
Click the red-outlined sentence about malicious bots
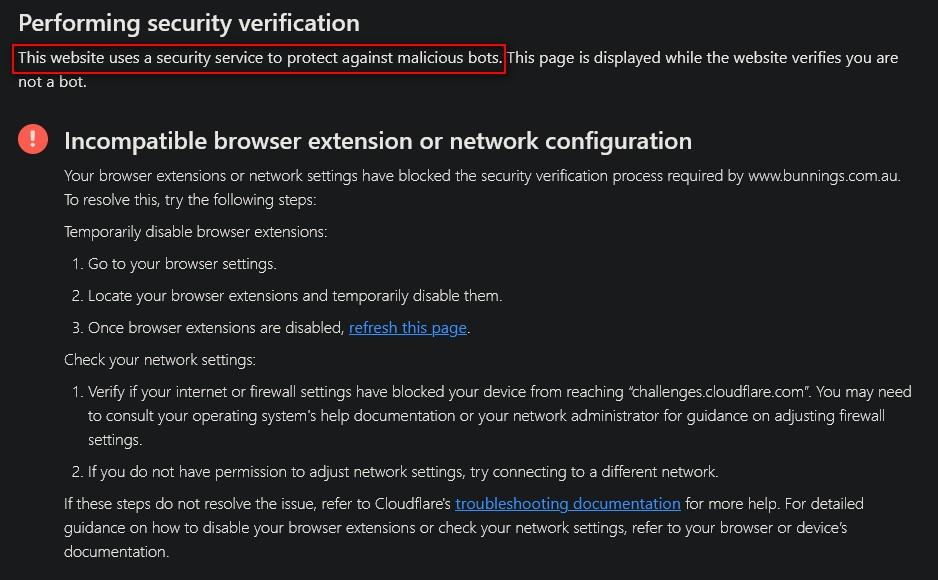tap(259, 58)
